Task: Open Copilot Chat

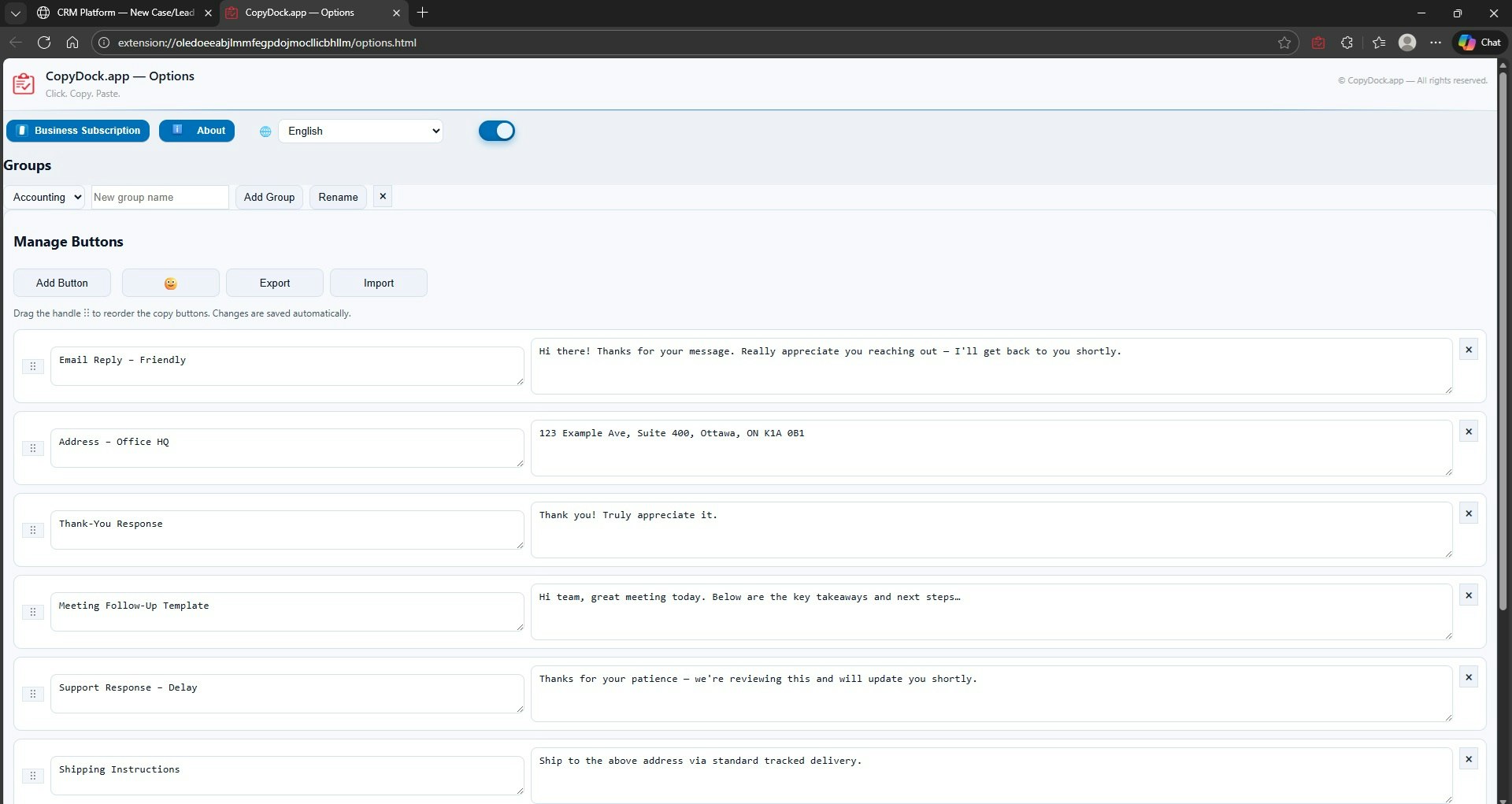Action: click(1478, 43)
